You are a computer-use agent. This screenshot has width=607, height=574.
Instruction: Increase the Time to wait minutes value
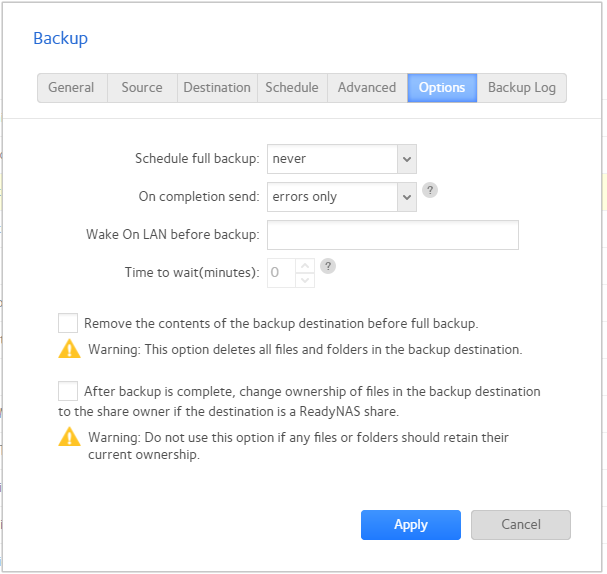click(305, 265)
